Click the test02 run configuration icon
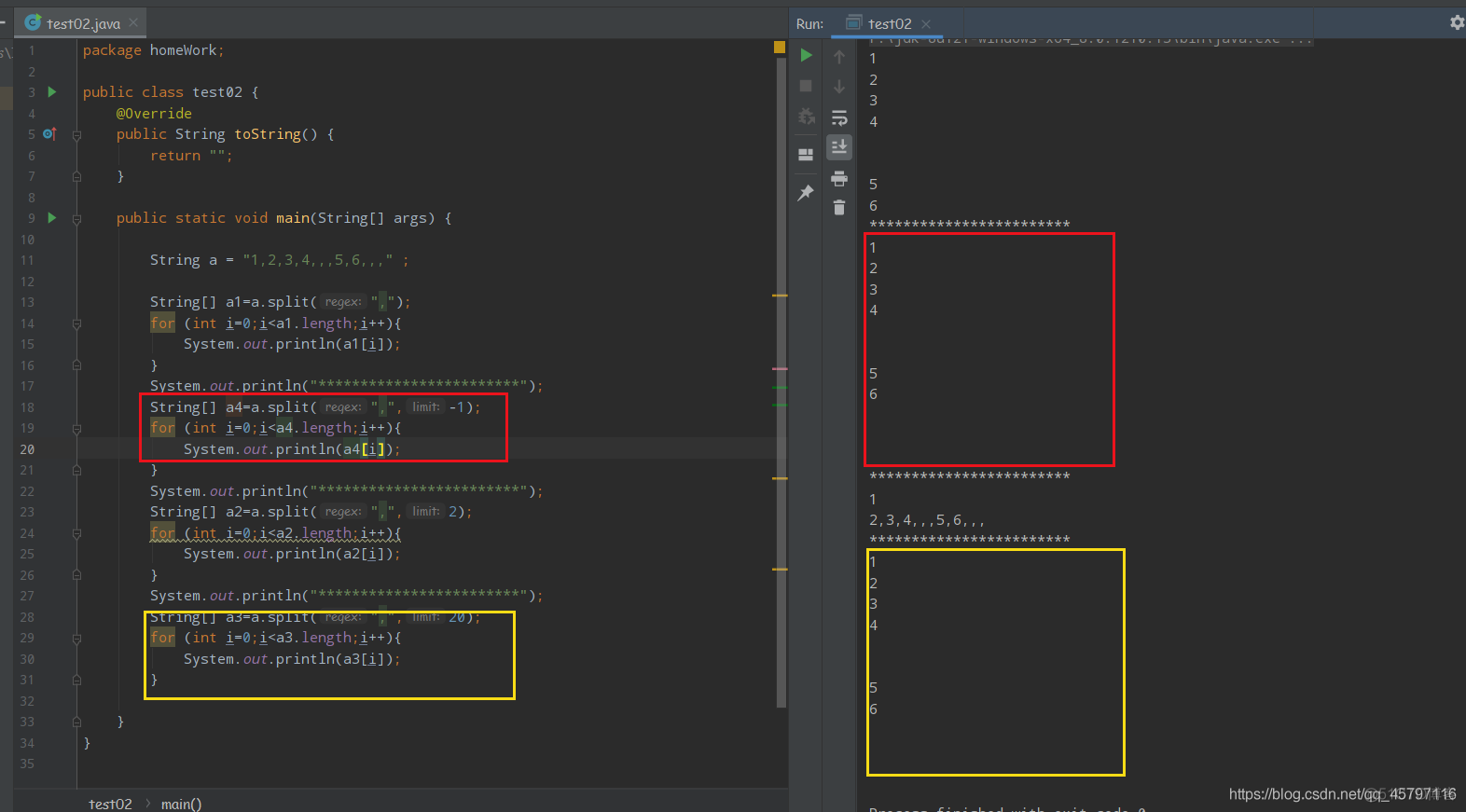Viewport: 1466px width, 812px height. 853,22
